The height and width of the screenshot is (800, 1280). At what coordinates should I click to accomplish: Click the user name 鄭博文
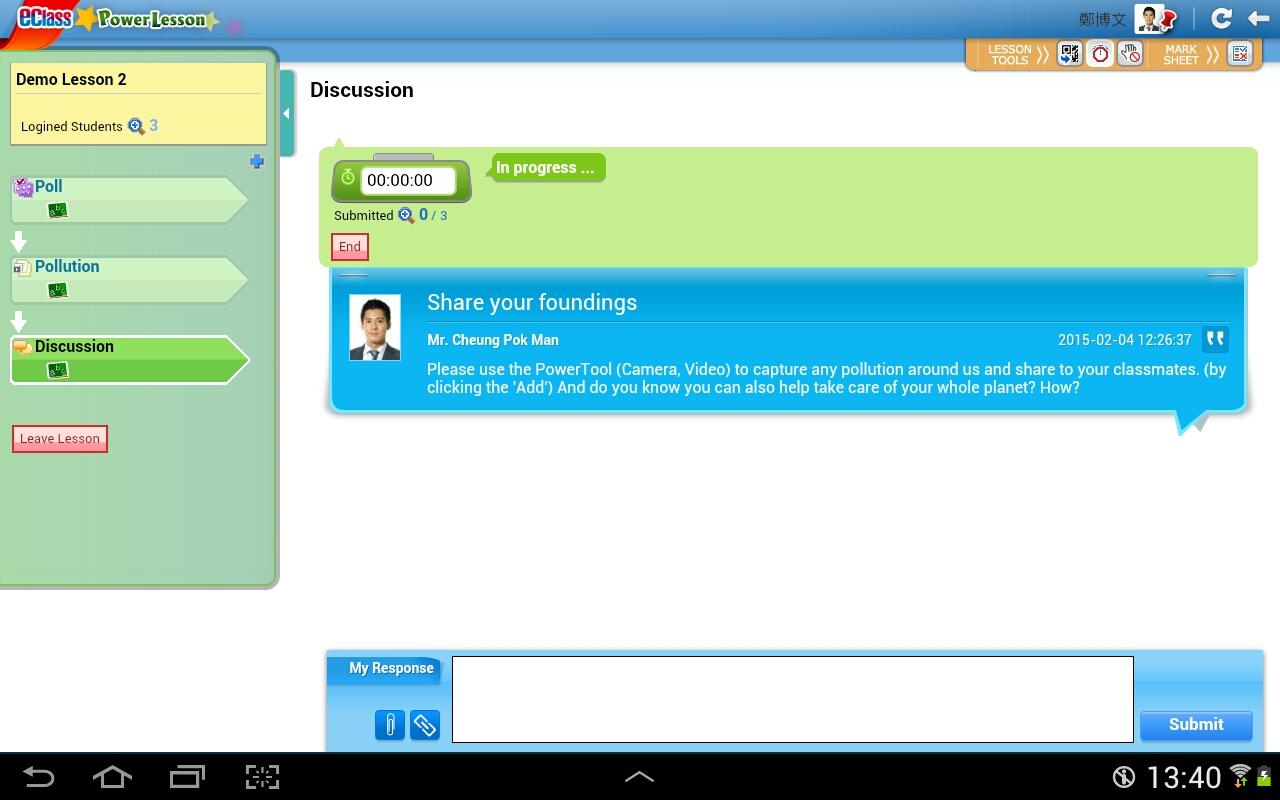[x=1103, y=20]
